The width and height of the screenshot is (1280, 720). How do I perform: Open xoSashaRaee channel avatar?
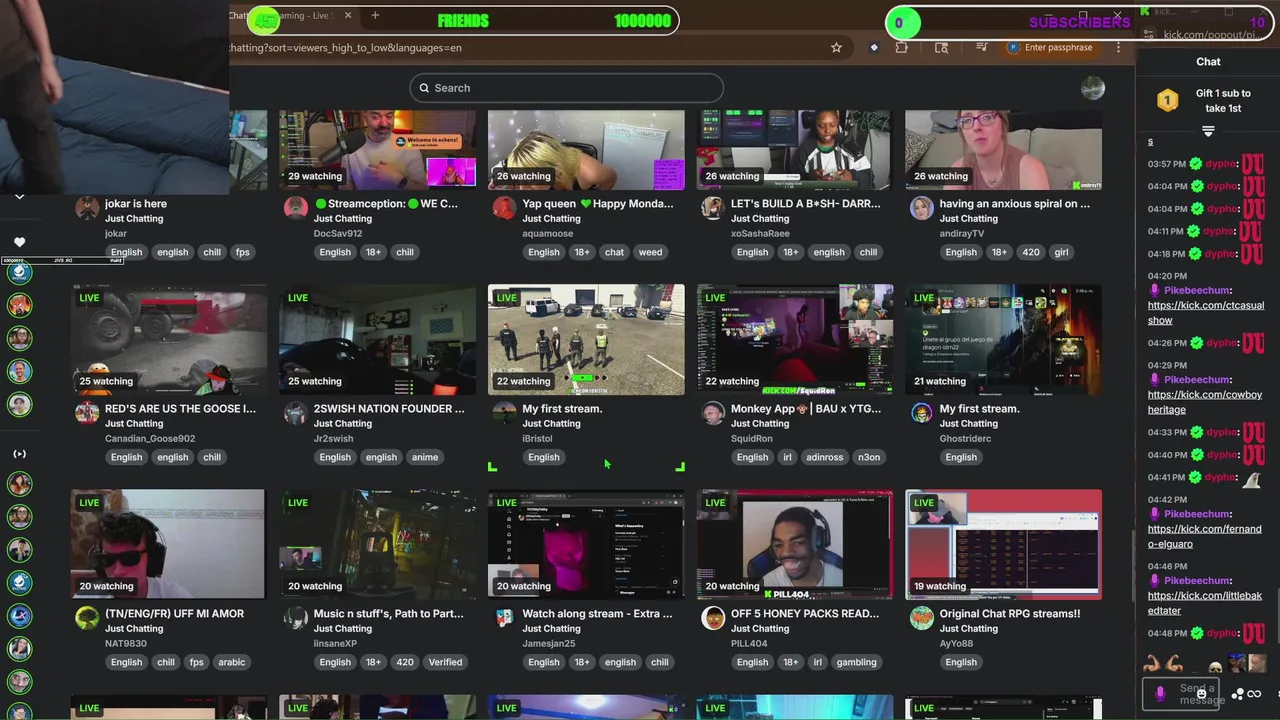click(x=712, y=208)
